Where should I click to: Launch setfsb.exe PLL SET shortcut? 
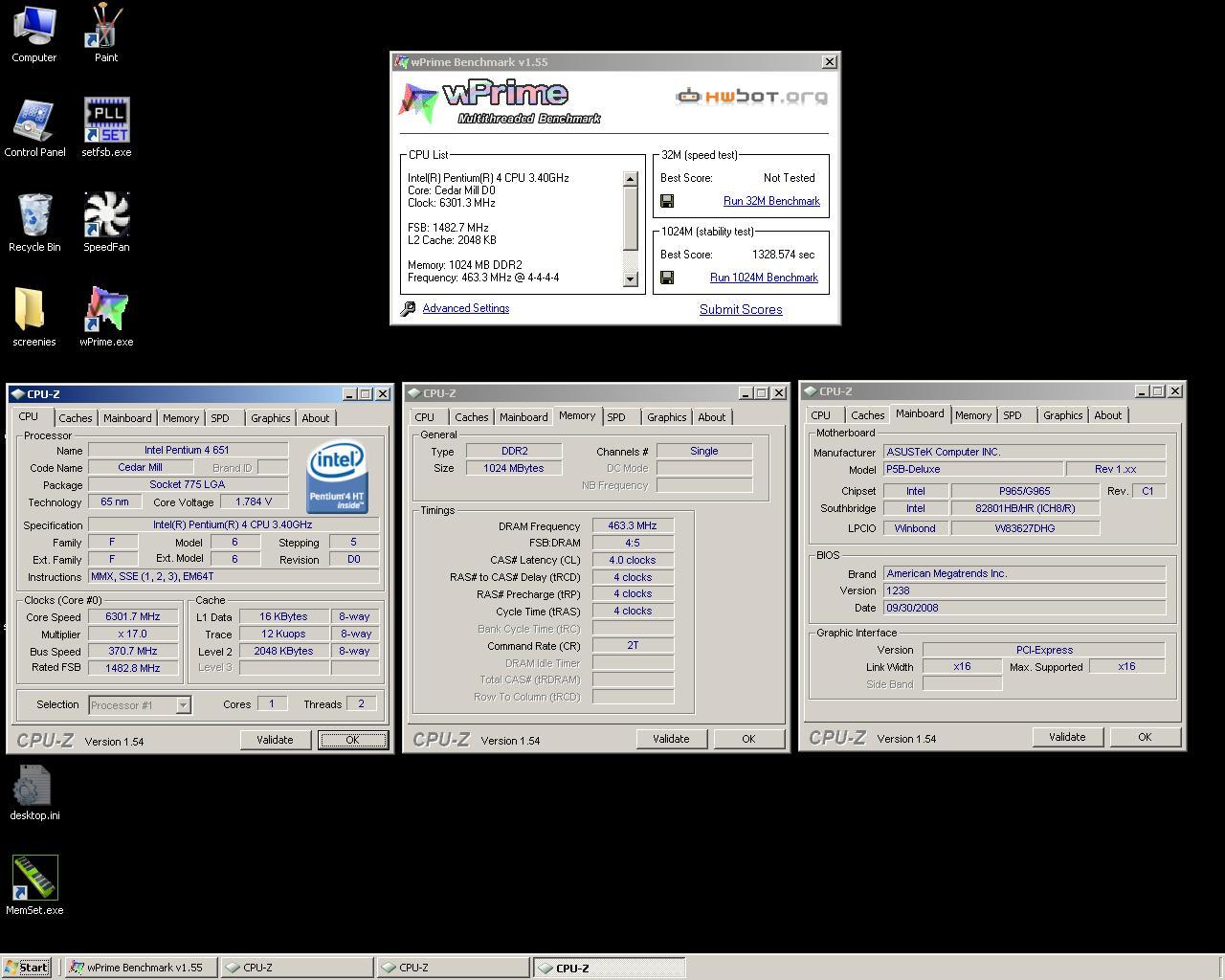106,129
